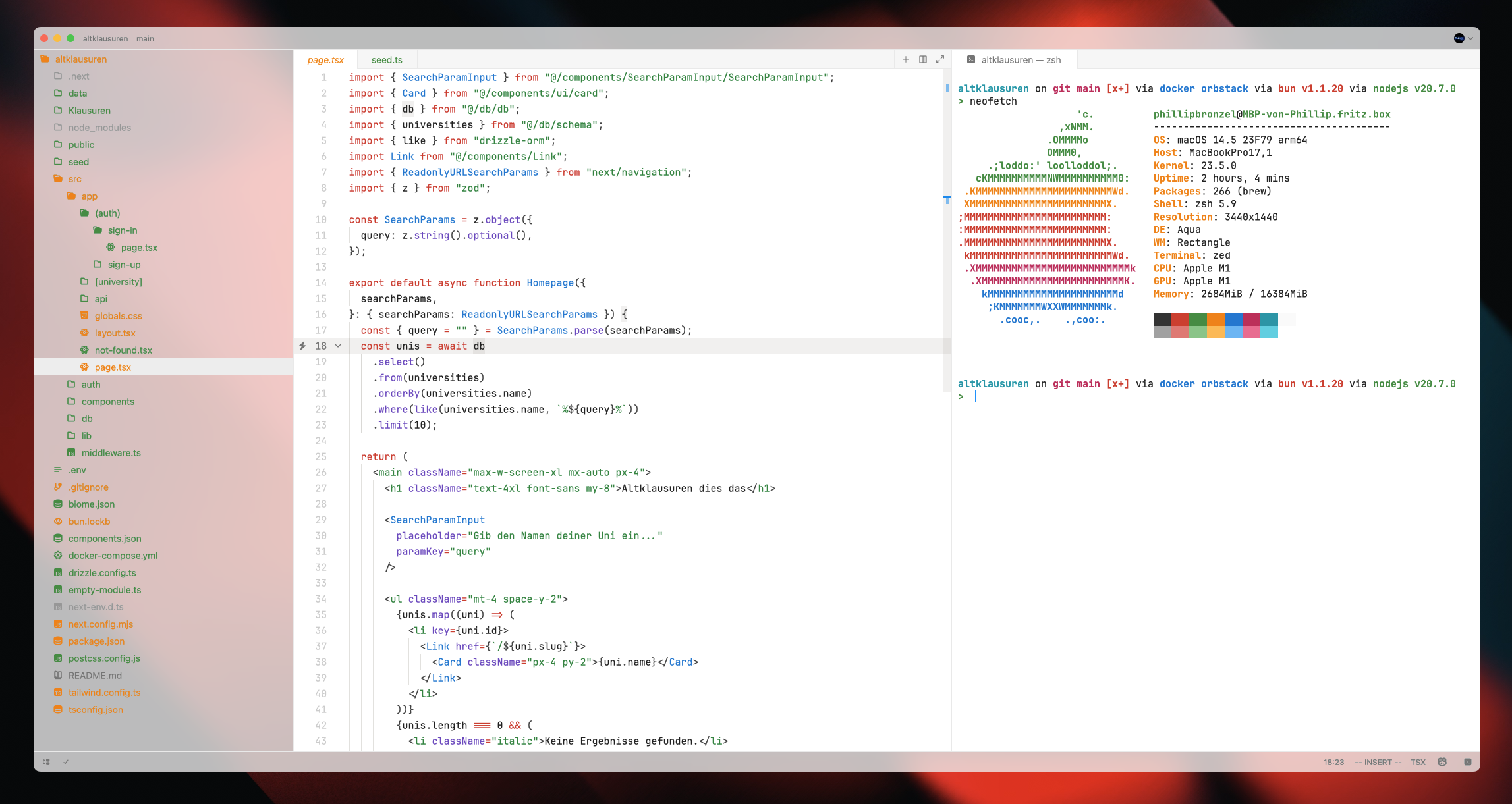
Task: Click the code actions lightning bolt on line 18
Action: (302, 346)
